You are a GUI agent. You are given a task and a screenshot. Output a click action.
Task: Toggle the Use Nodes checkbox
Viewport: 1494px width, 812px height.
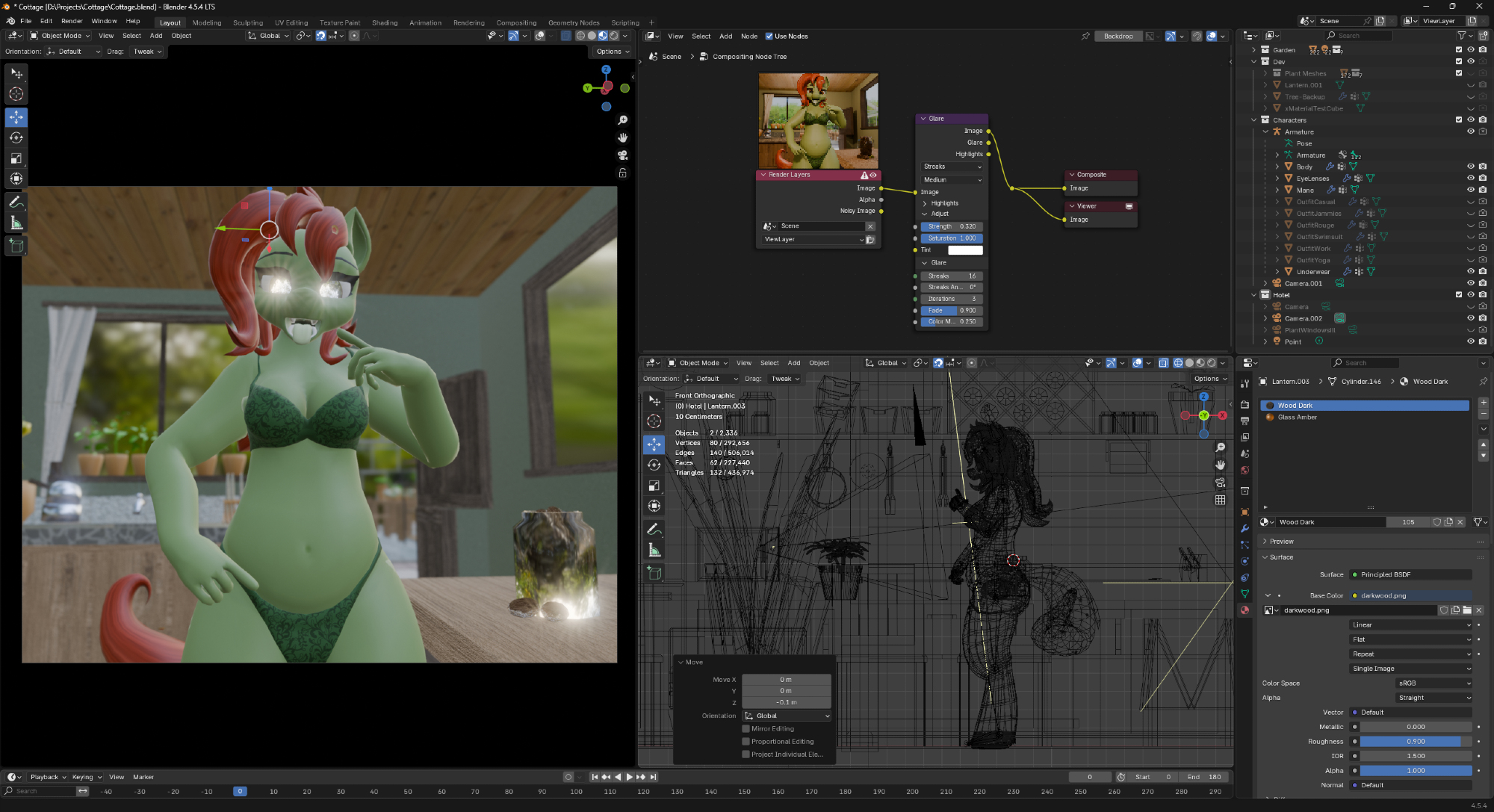point(769,36)
